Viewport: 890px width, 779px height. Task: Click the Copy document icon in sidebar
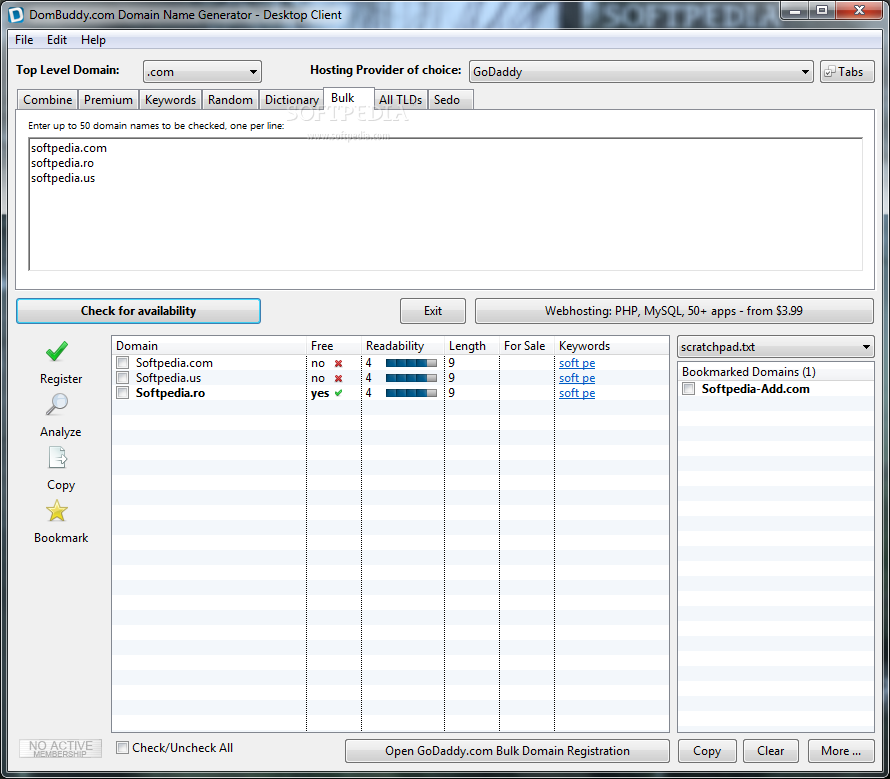tap(57, 458)
